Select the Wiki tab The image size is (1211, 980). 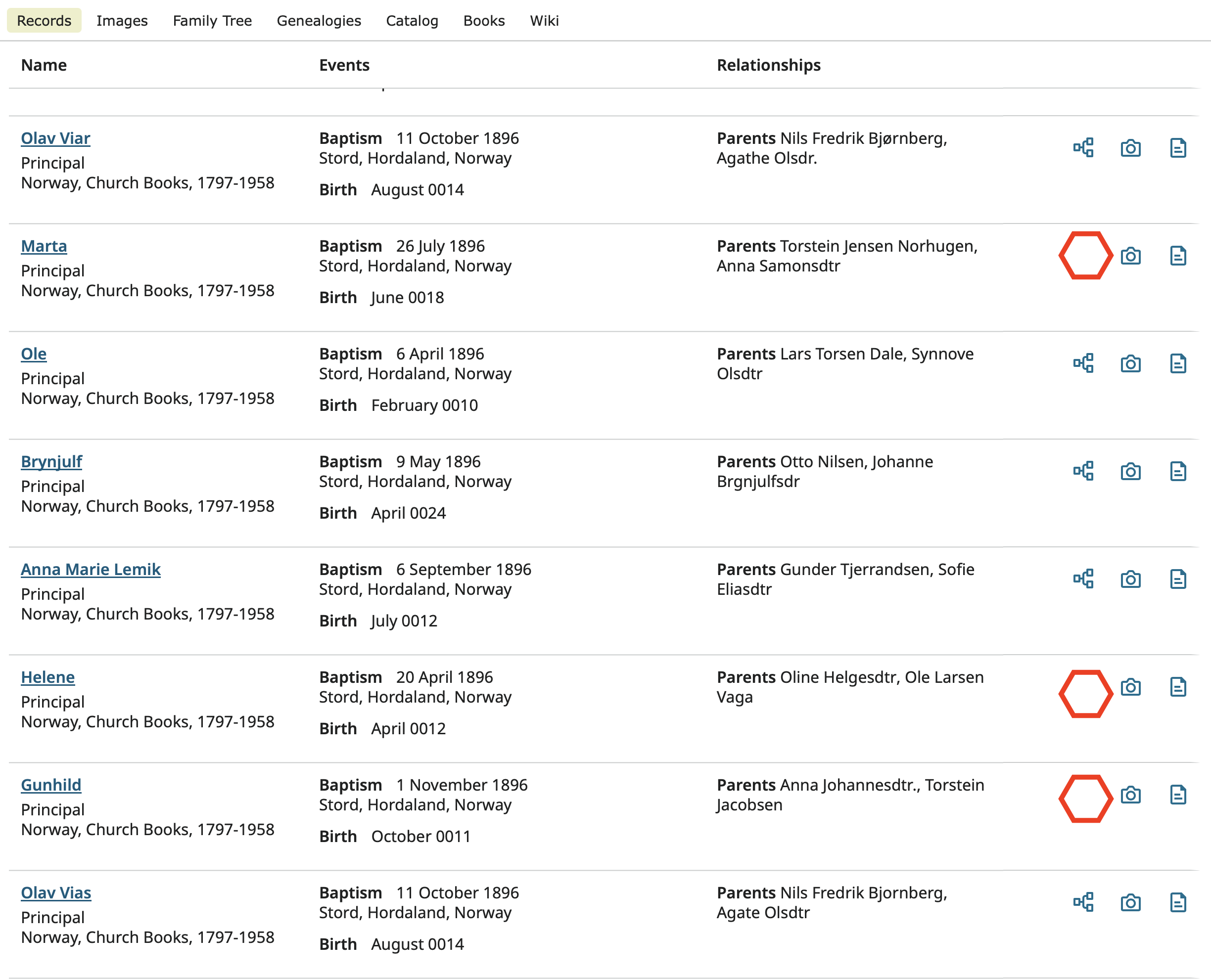pyautogui.click(x=544, y=21)
